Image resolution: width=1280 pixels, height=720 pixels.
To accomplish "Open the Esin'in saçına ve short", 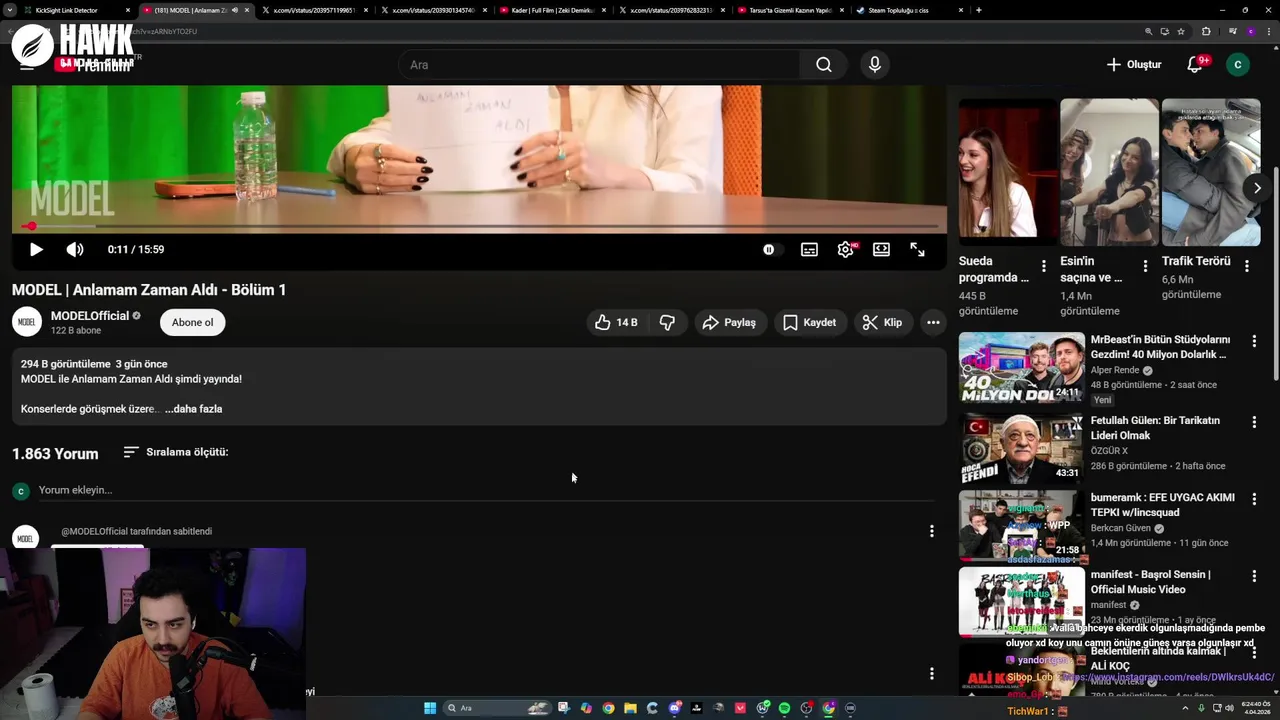I will pyautogui.click(x=1109, y=172).
